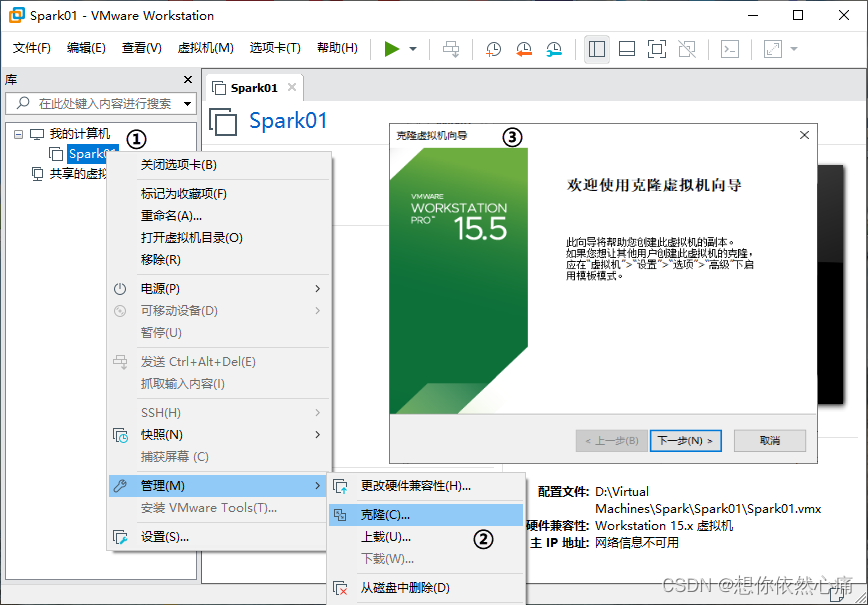Open the snapshot manager toolbar icon

[554, 49]
